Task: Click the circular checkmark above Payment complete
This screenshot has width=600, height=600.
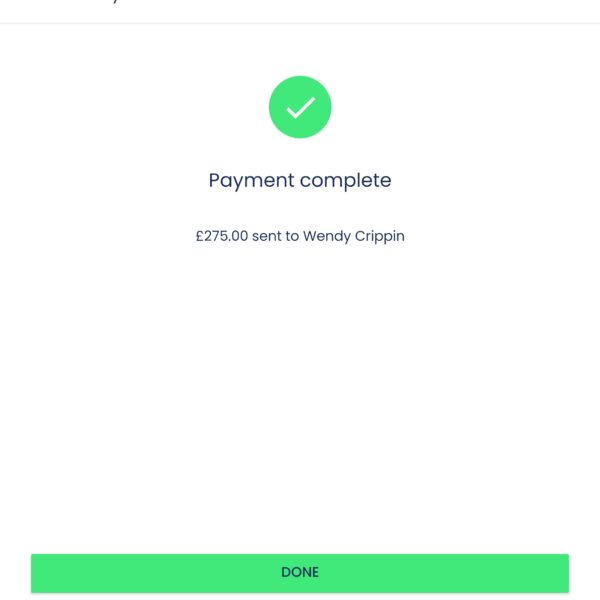Action: click(x=300, y=107)
